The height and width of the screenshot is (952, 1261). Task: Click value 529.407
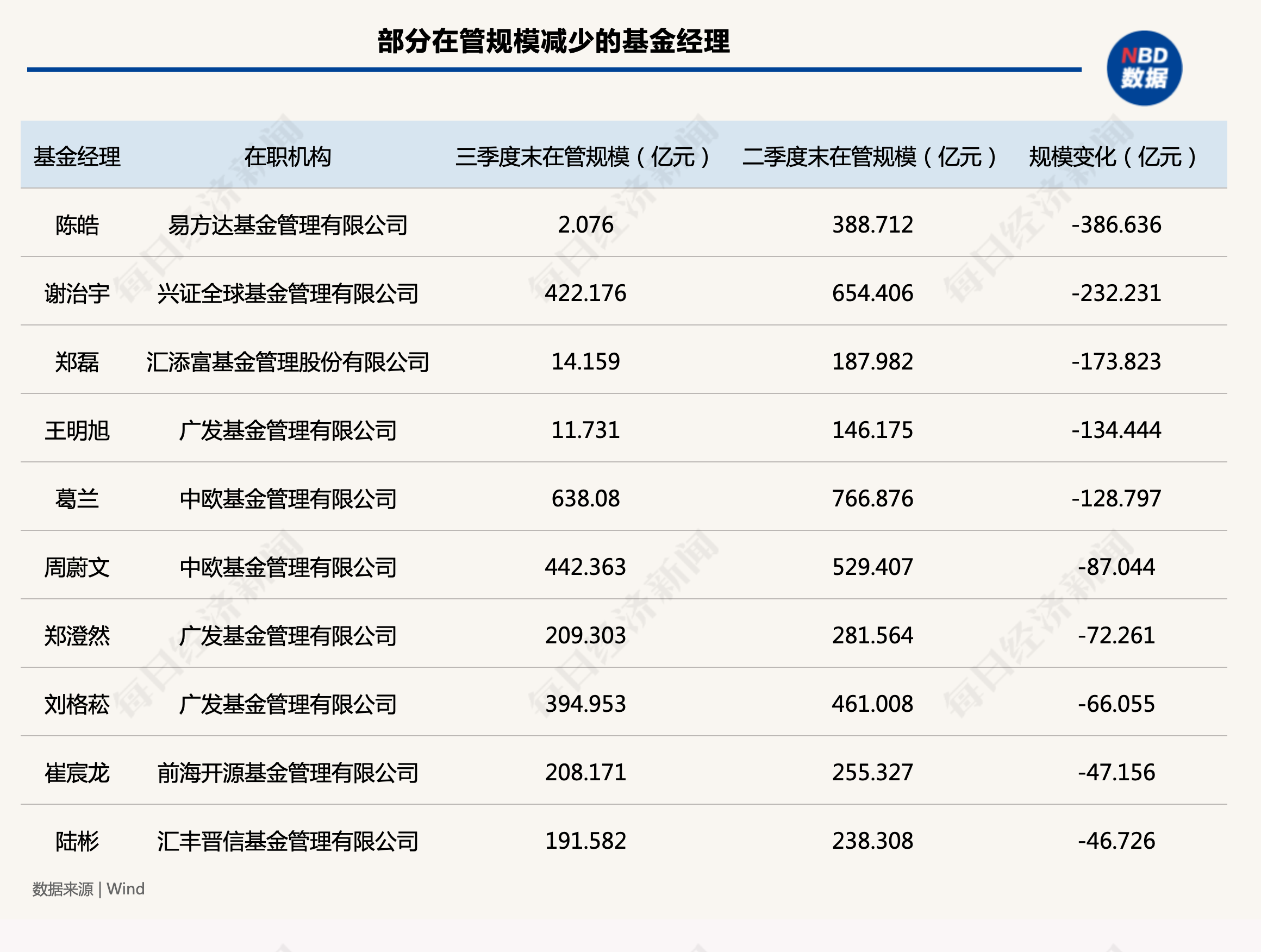tap(872, 567)
